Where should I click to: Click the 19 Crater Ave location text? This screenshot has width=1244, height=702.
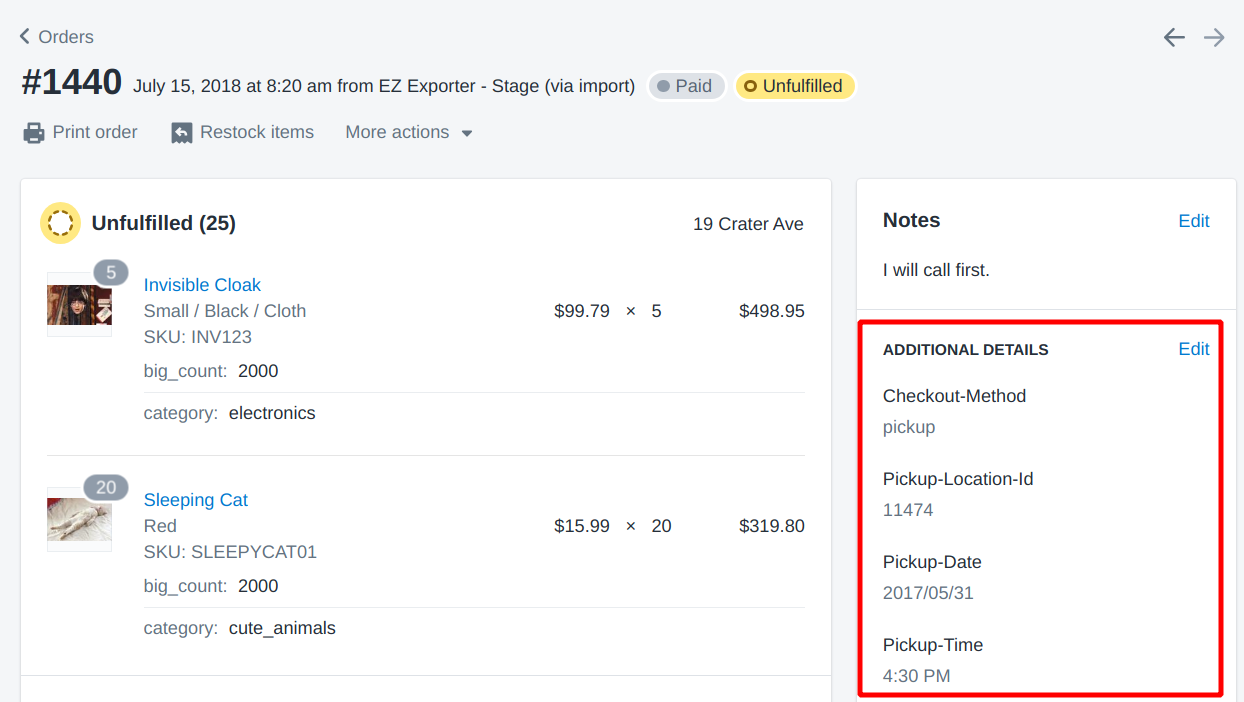coord(748,224)
